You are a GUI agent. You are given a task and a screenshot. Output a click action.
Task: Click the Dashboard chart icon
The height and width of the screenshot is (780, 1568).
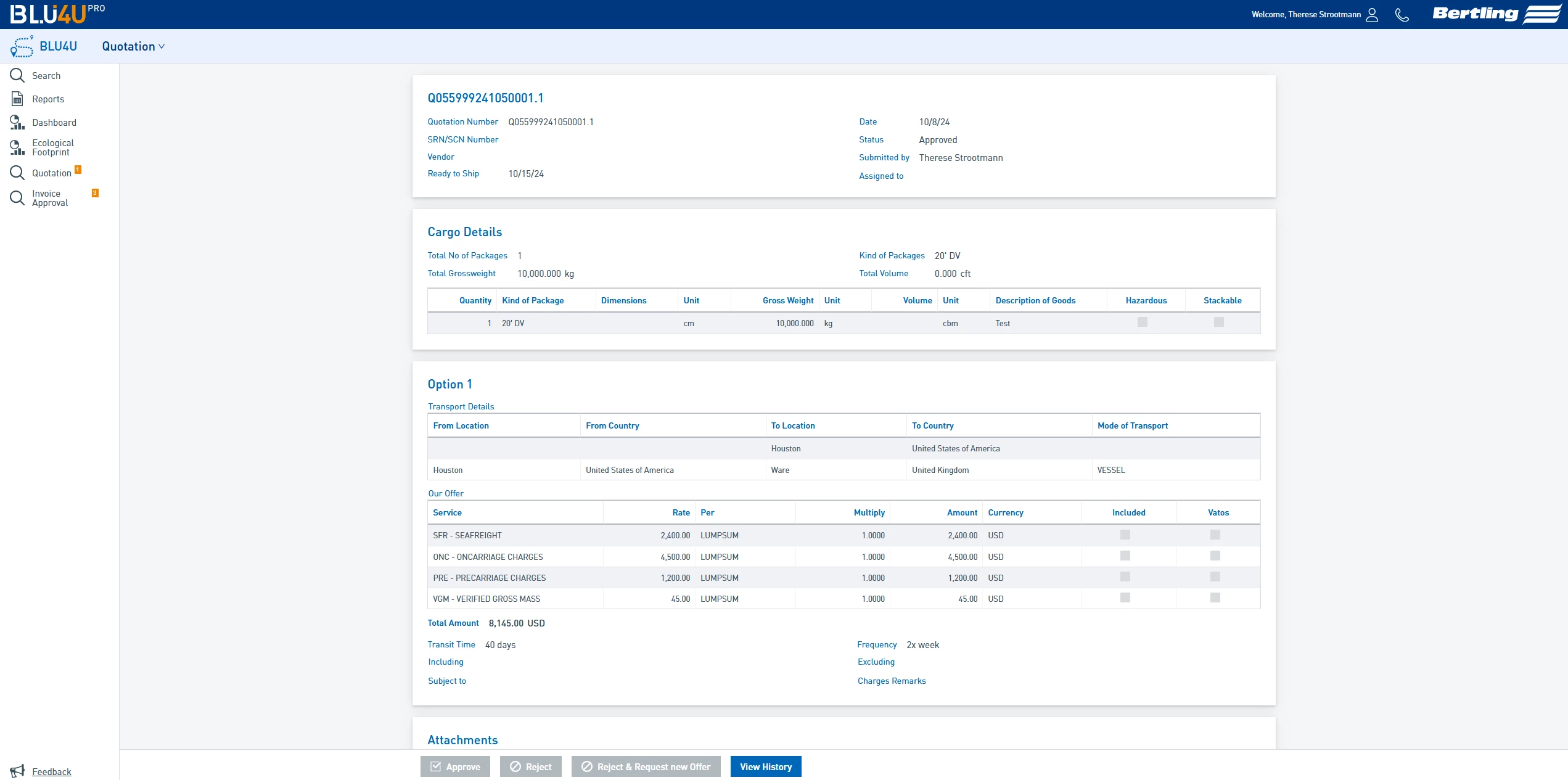coord(17,123)
